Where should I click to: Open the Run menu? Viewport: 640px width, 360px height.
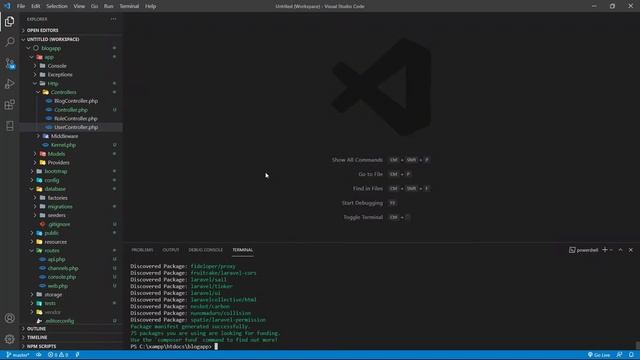(109, 6)
